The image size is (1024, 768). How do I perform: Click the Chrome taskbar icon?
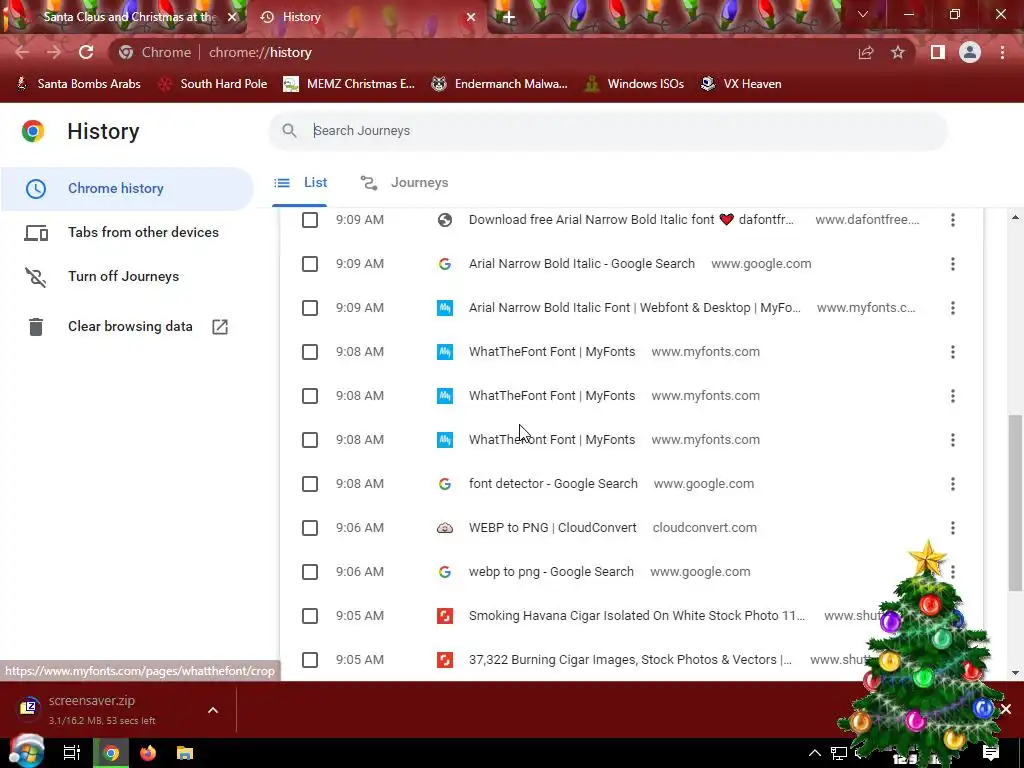coord(111,753)
